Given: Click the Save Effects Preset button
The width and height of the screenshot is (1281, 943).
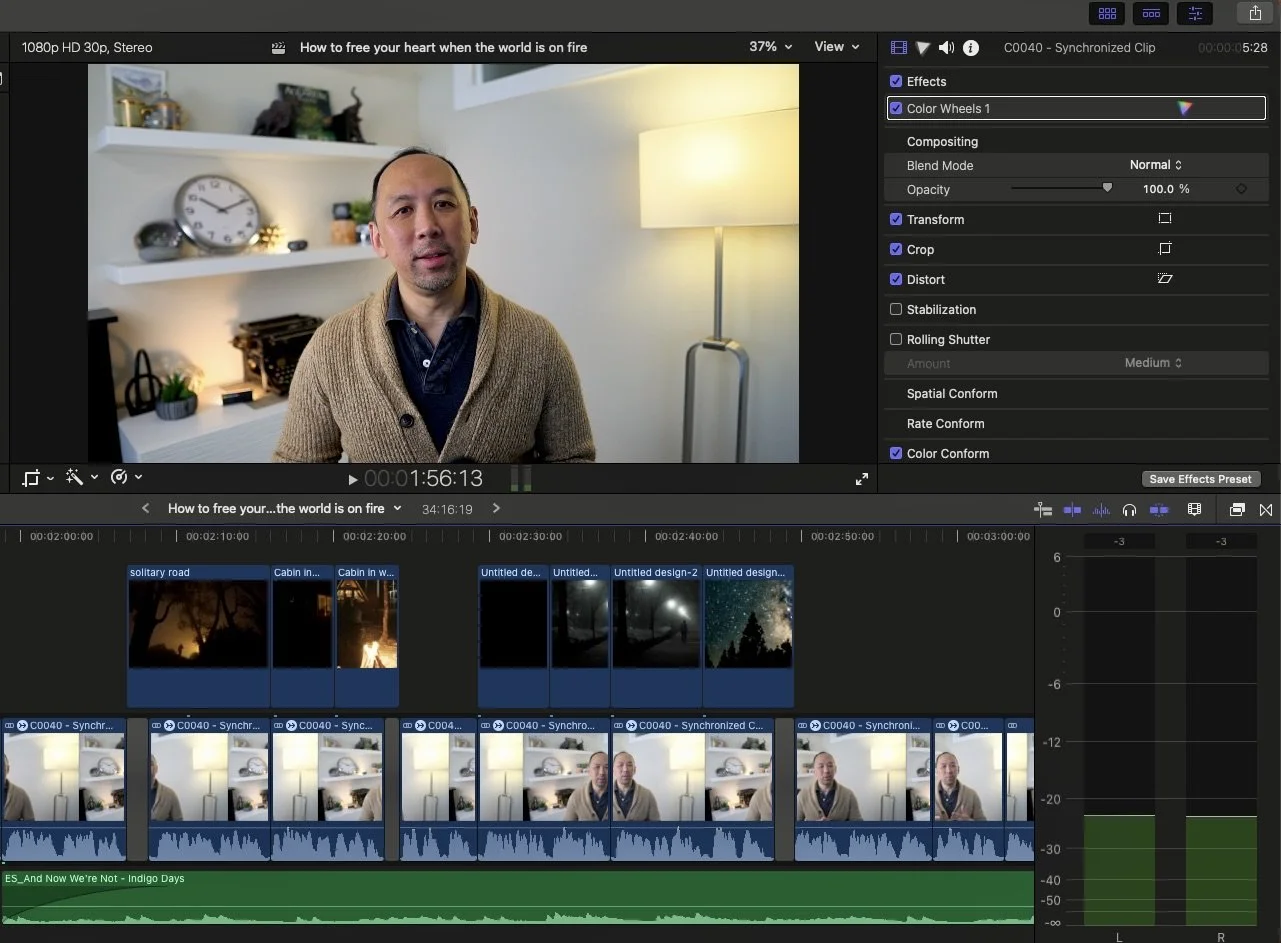Looking at the screenshot, I should click(1200, 478).
